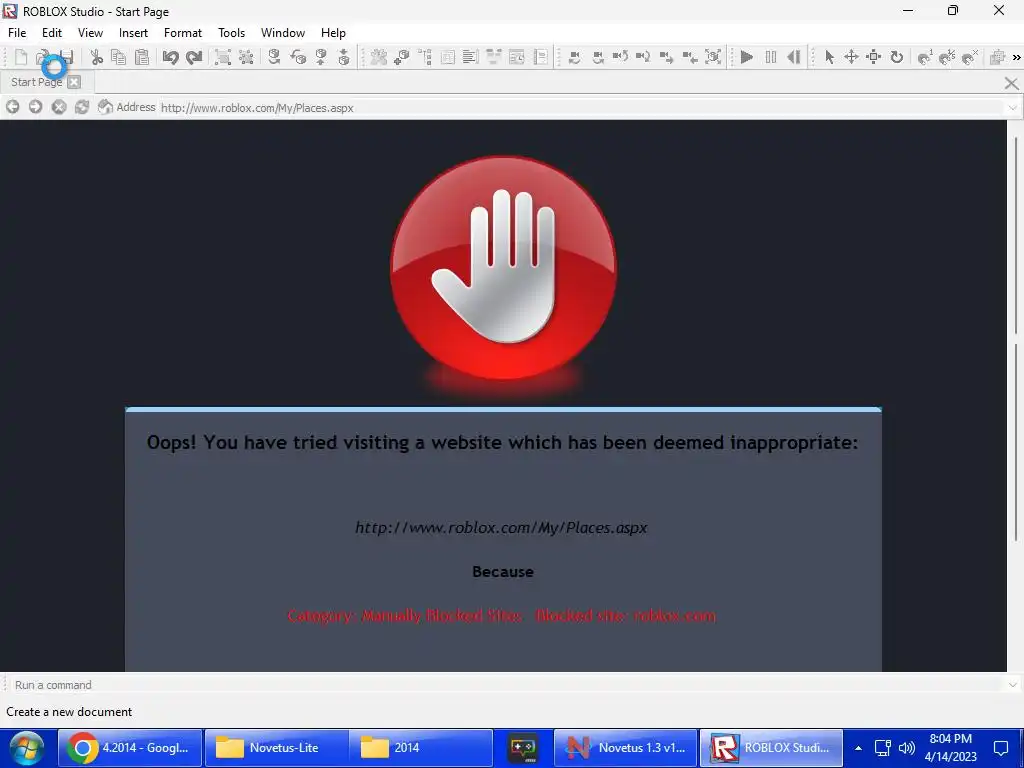Stop loading the page
The image size is (1024, 768).
[59, 107]
